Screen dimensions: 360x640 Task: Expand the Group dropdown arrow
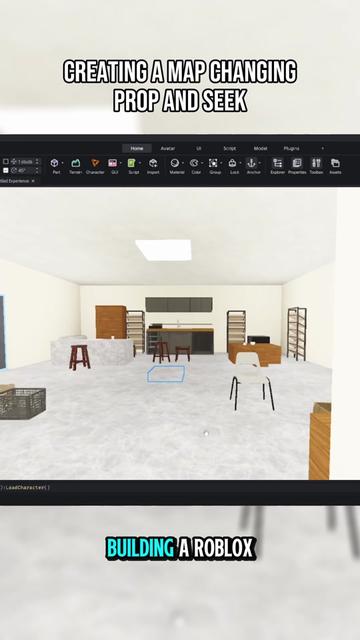[x=221, y=163]
